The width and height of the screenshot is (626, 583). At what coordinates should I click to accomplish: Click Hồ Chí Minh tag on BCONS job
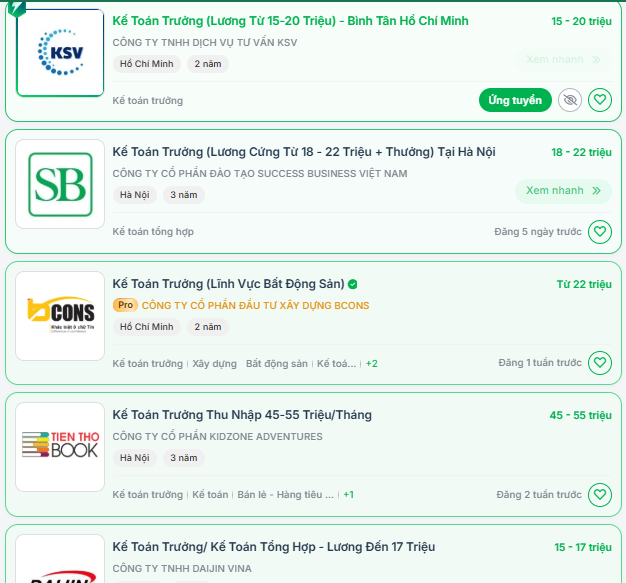pyautogui.click(x=147, y=327)
